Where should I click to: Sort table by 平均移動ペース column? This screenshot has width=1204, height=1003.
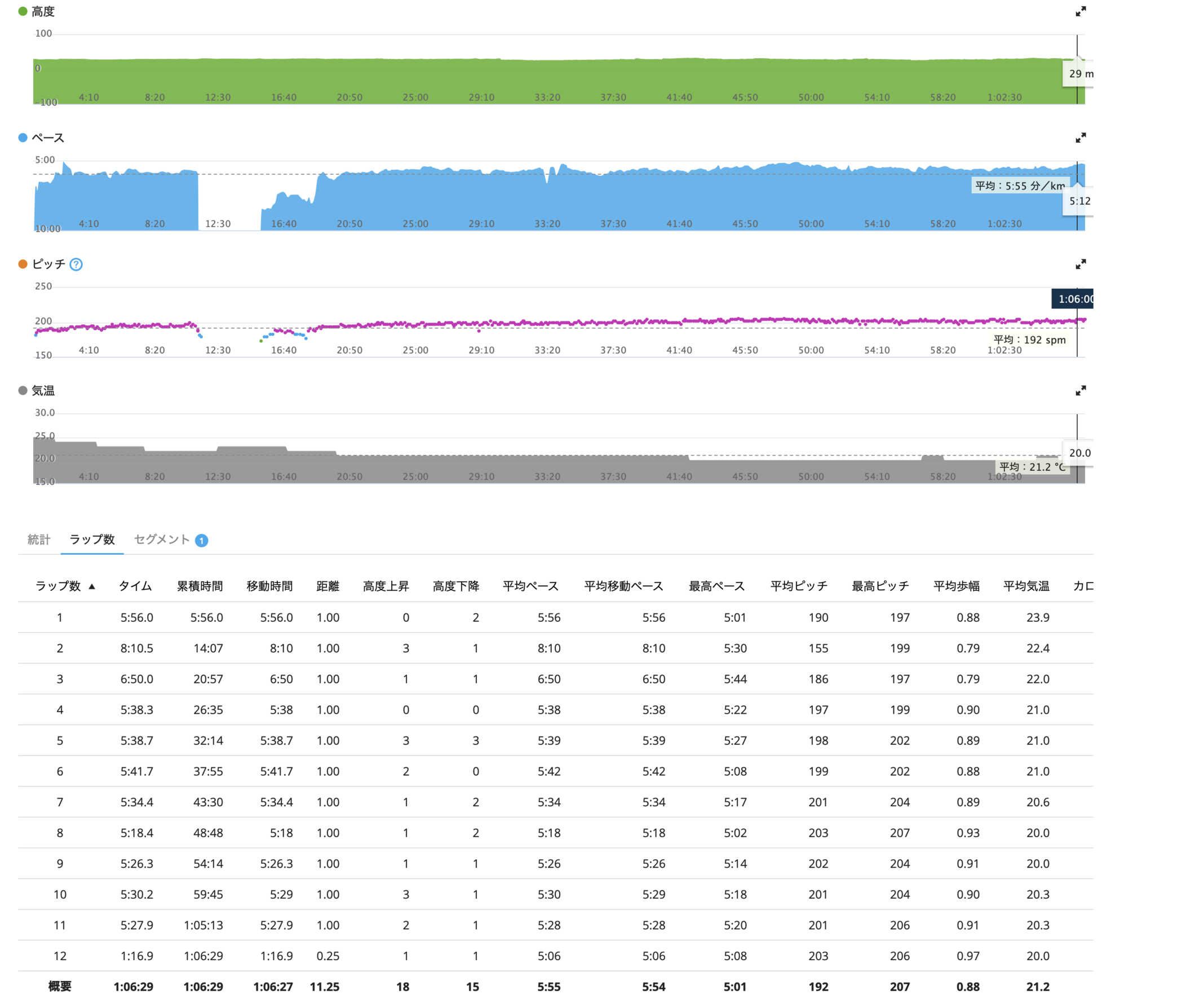pyautogui.click(x=623, y=586)
